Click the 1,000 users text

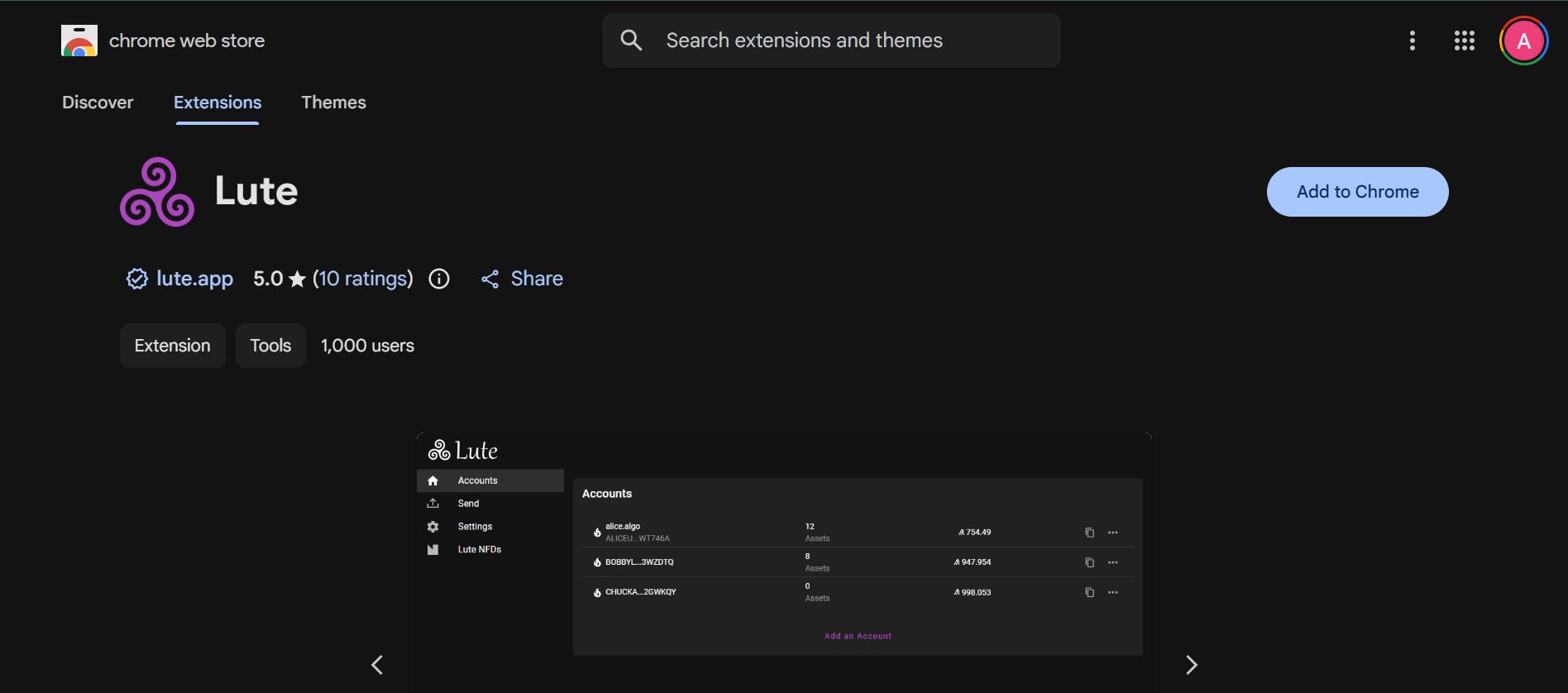[367, 346]
